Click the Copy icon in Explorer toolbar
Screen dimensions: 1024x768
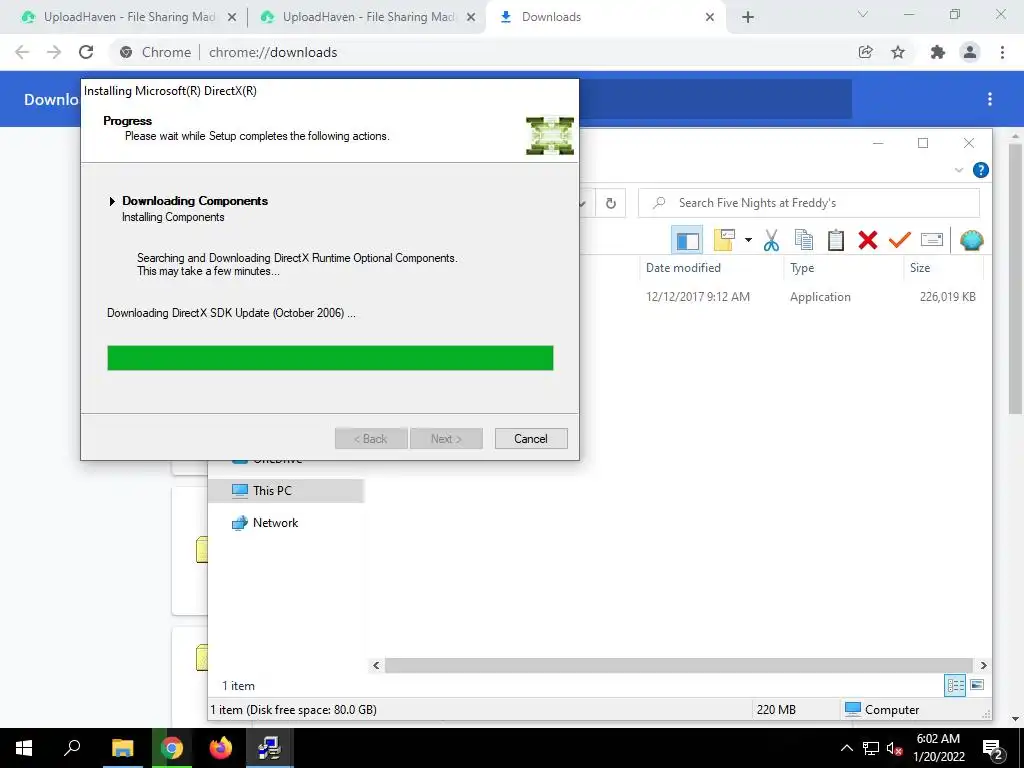coord(804,240)
